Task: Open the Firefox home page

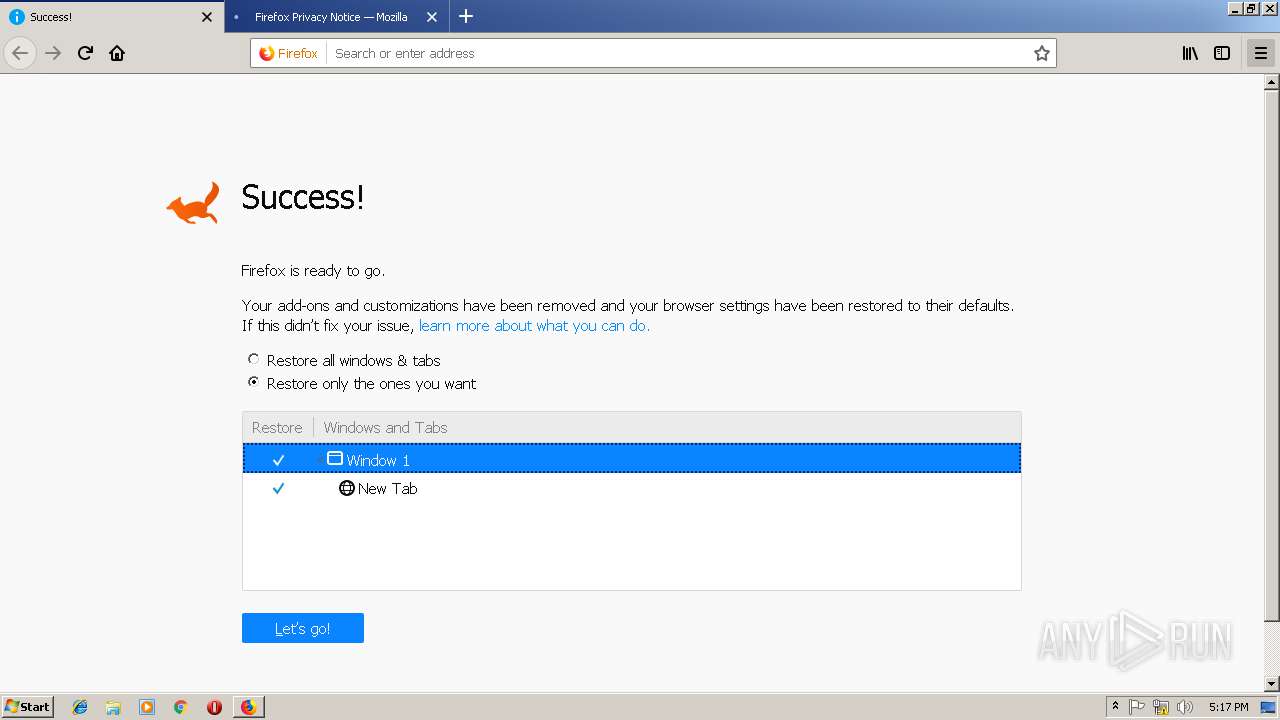Action: [117, 53]
